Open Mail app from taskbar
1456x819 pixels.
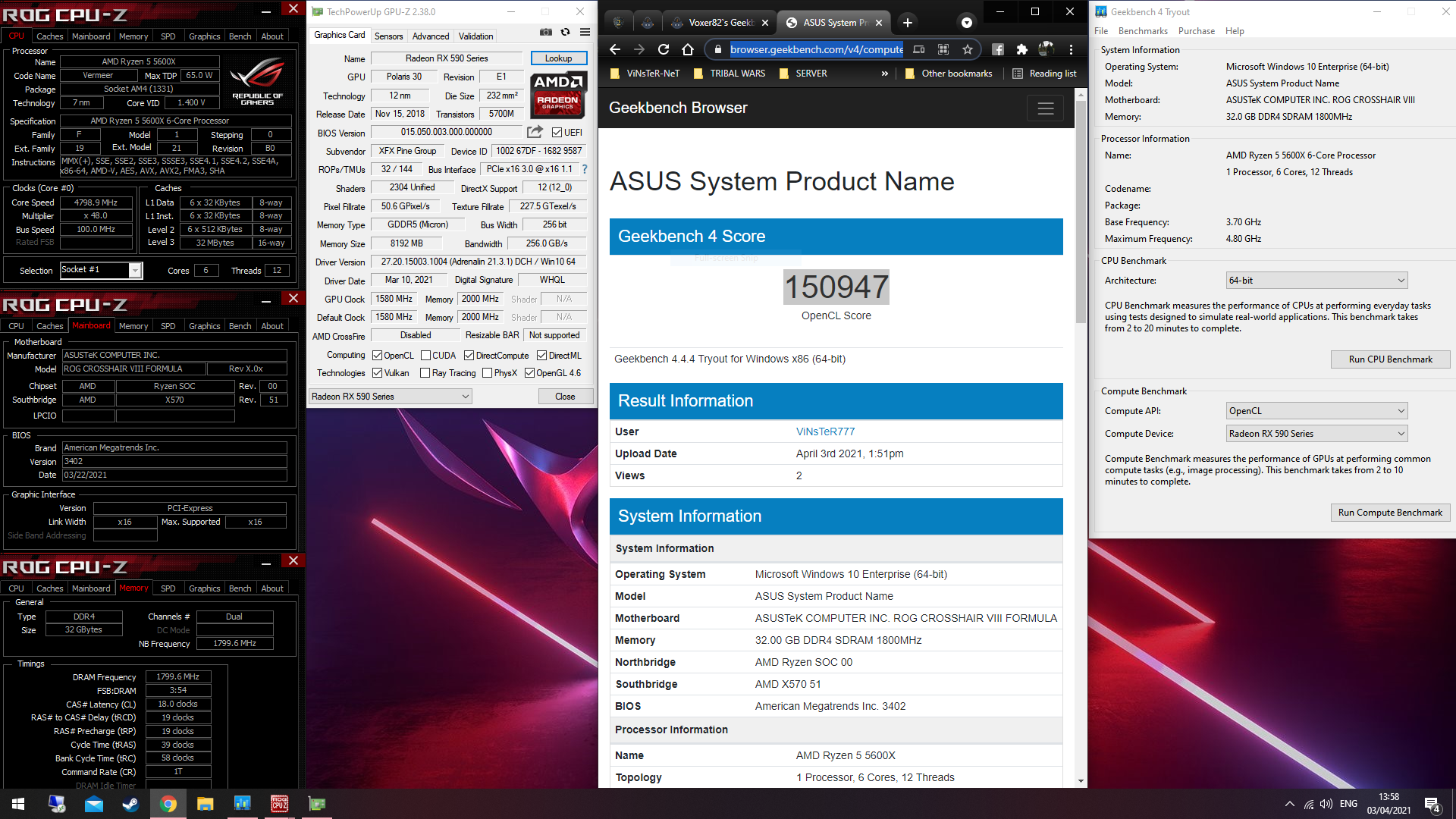94,804
